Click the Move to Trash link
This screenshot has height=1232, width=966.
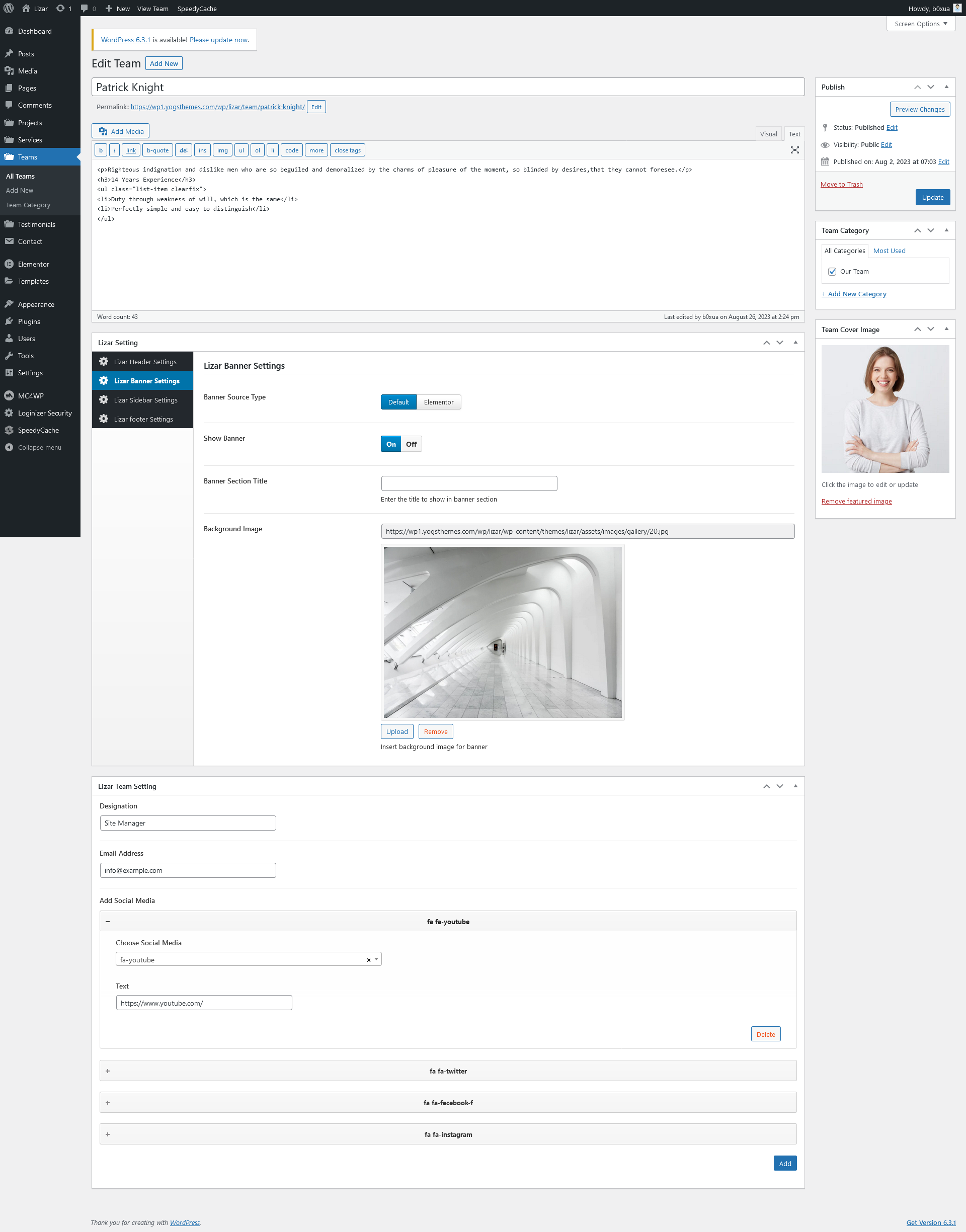pos(841,184)
